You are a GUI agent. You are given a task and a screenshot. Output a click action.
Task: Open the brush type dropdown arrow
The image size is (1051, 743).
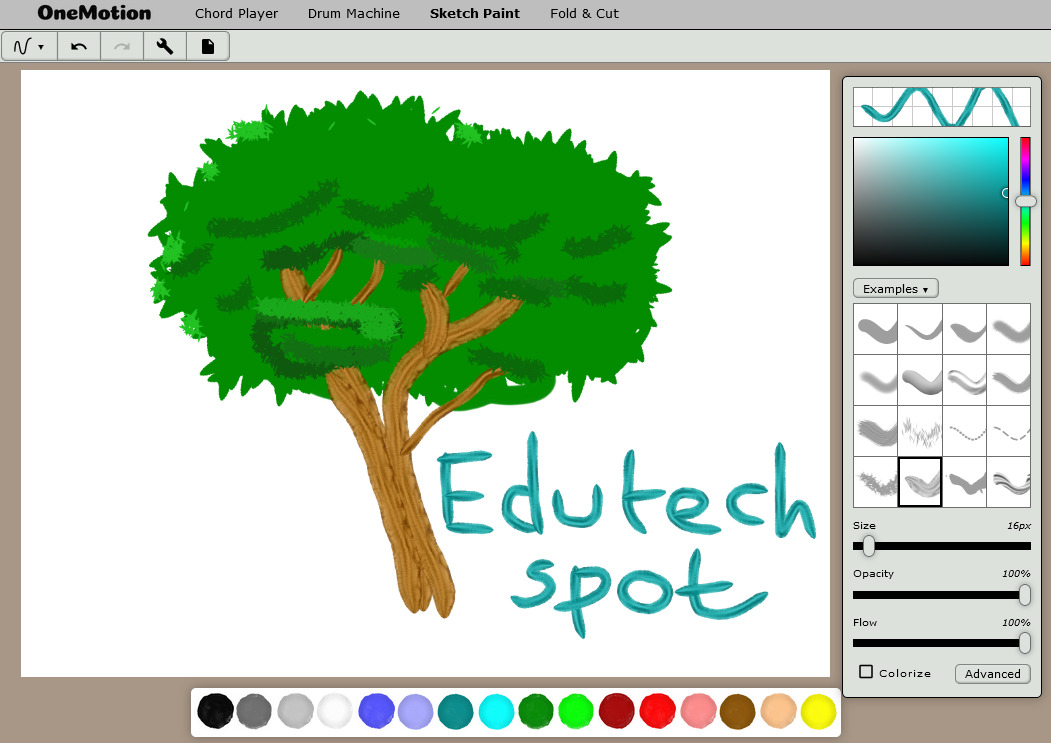40,45
